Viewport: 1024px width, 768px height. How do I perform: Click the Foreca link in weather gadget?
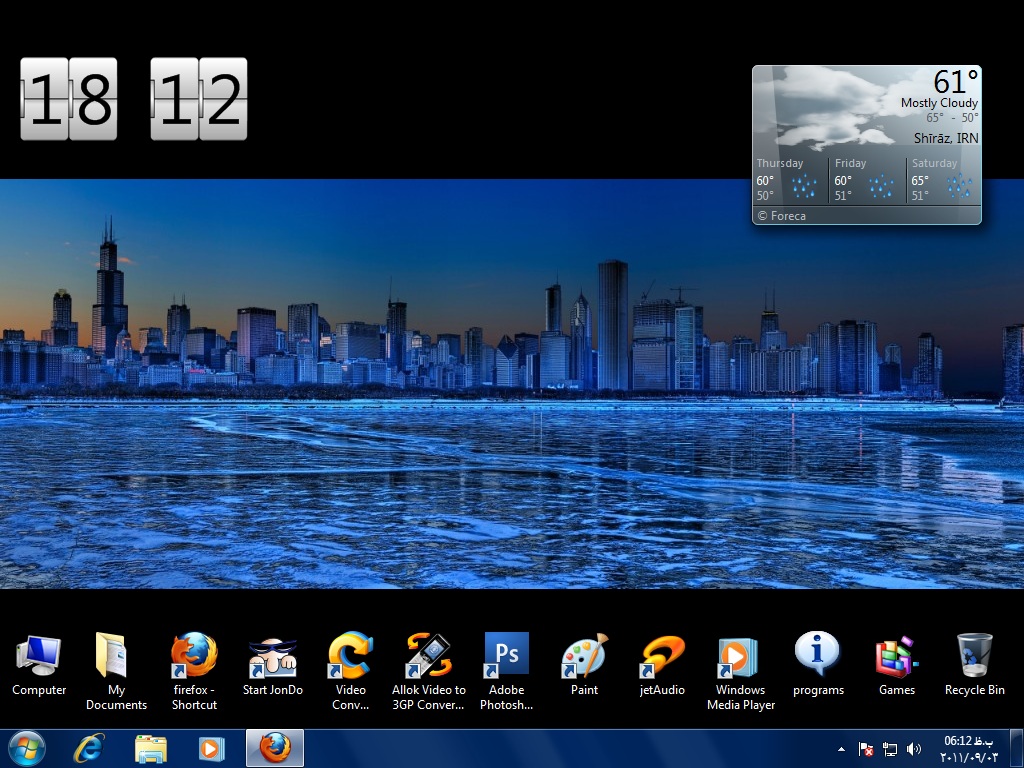point(782,215)
